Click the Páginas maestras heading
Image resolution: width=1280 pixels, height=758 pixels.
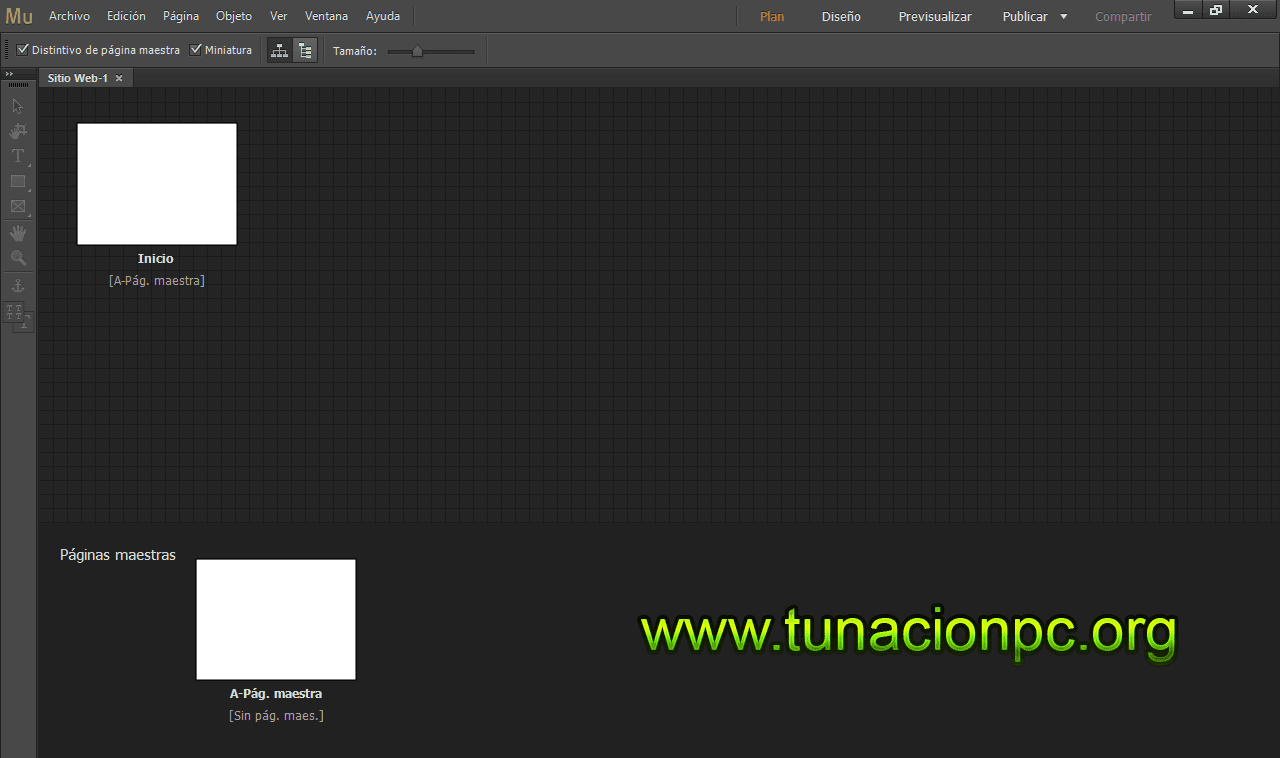point(118,555)
